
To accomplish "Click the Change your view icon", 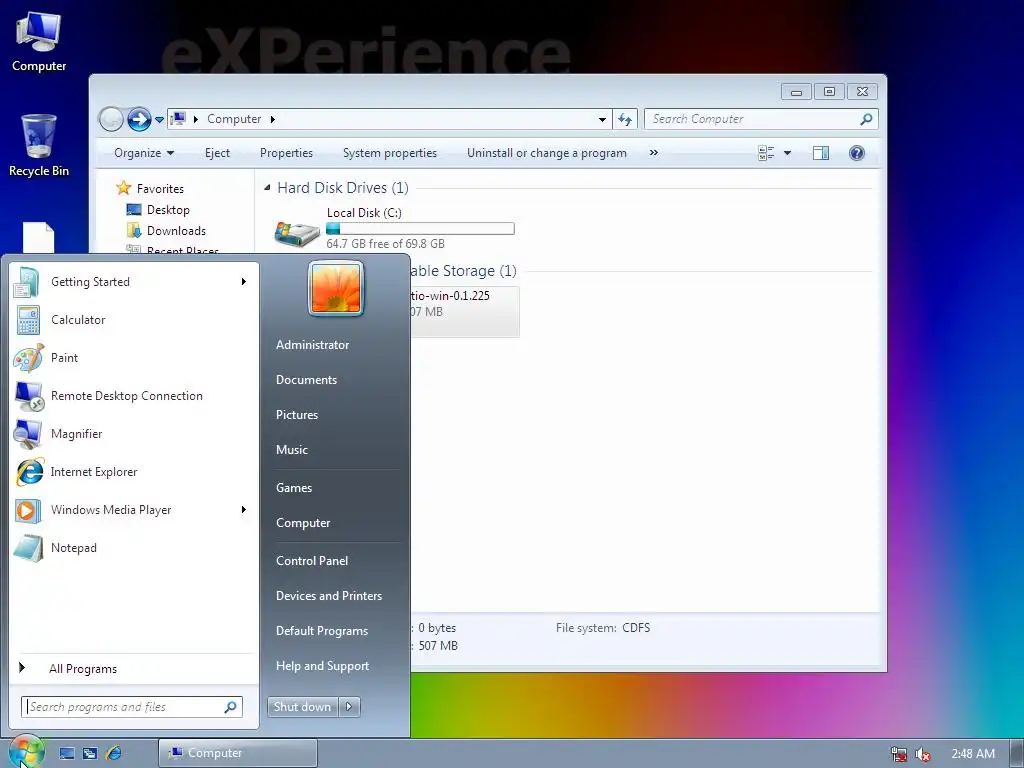I will point(766,153).
